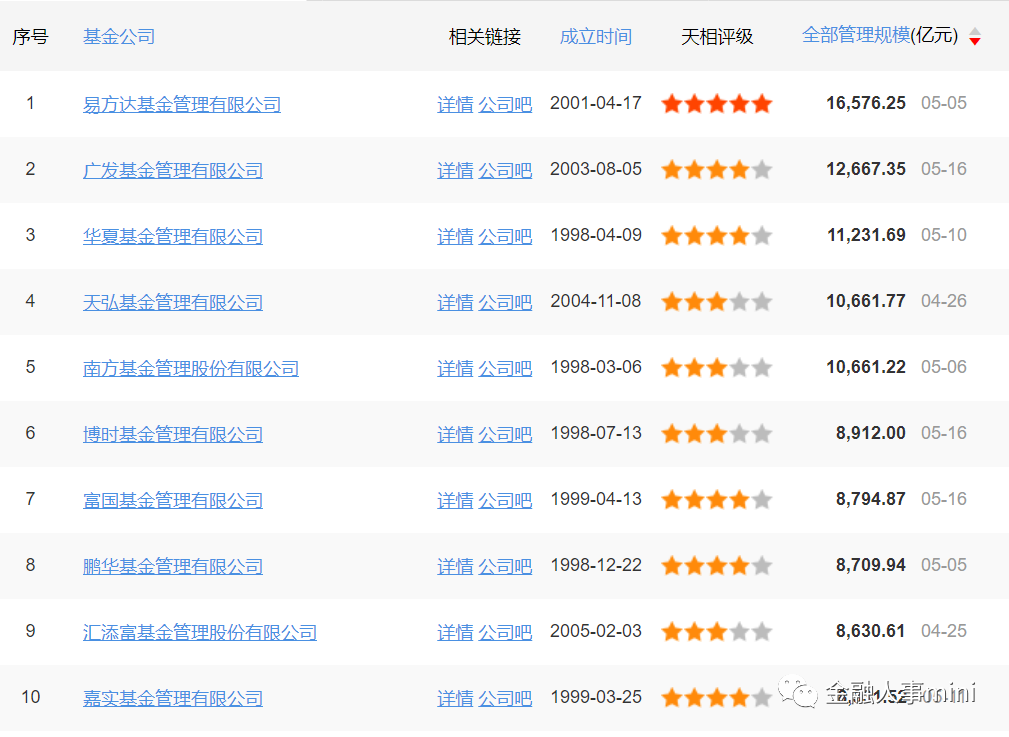This screenshot has height=737, width=1009.
Task: Open 广发基金管理有限公司 link
Action: tap(173, 171)
